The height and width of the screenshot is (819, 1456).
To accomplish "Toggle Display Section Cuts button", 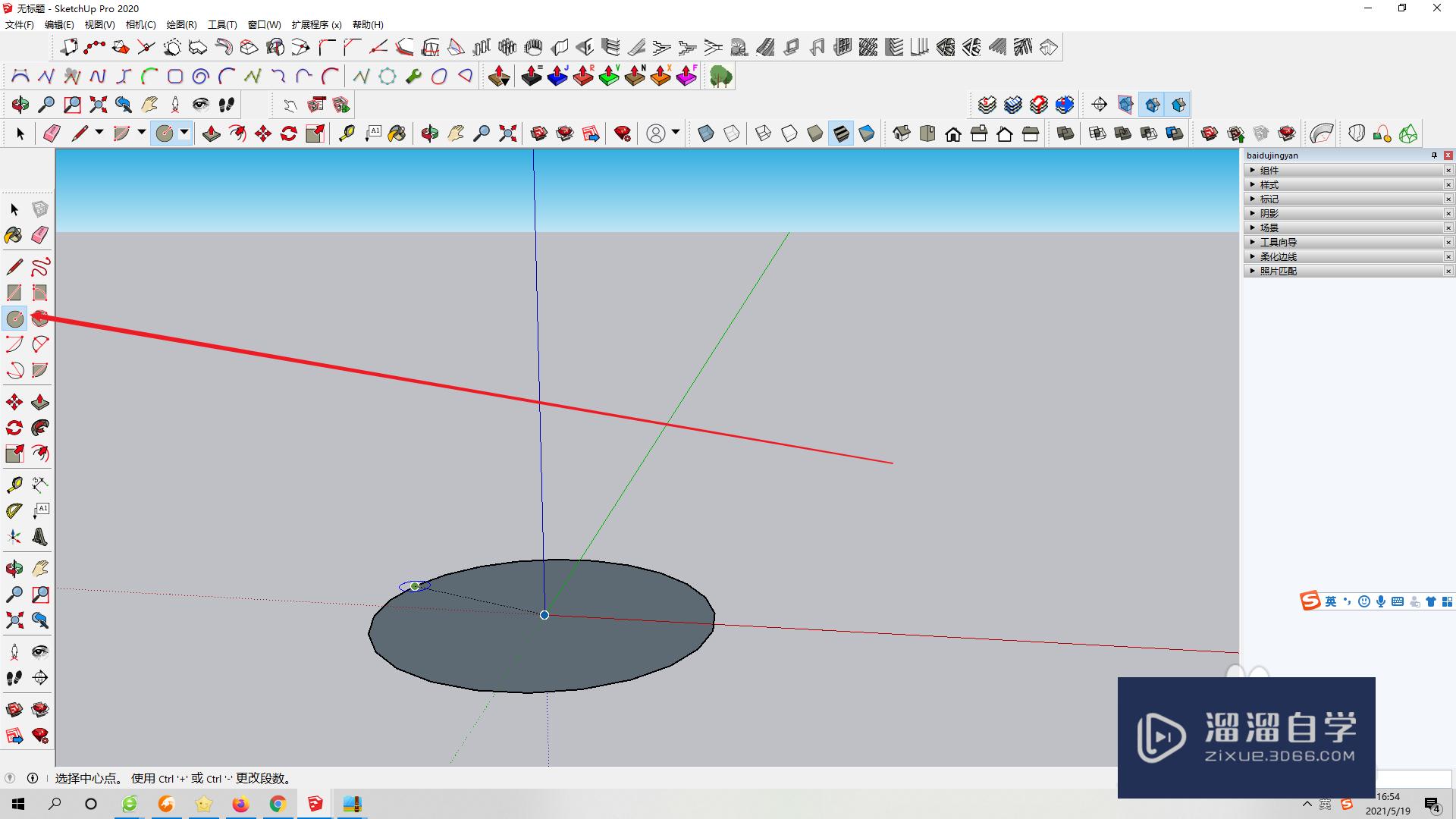I will 1153,105.
